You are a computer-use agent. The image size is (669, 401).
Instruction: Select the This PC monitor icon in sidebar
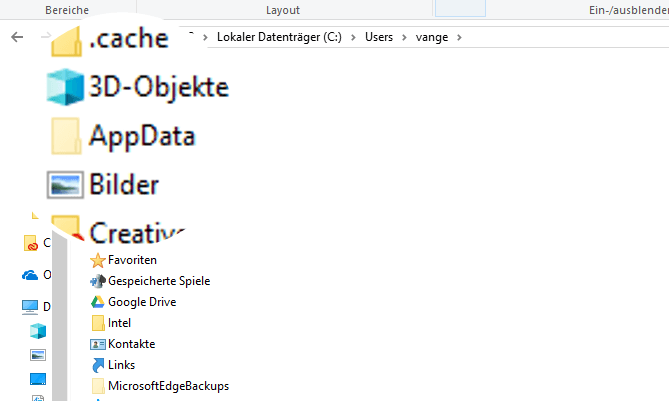(30, 307)
